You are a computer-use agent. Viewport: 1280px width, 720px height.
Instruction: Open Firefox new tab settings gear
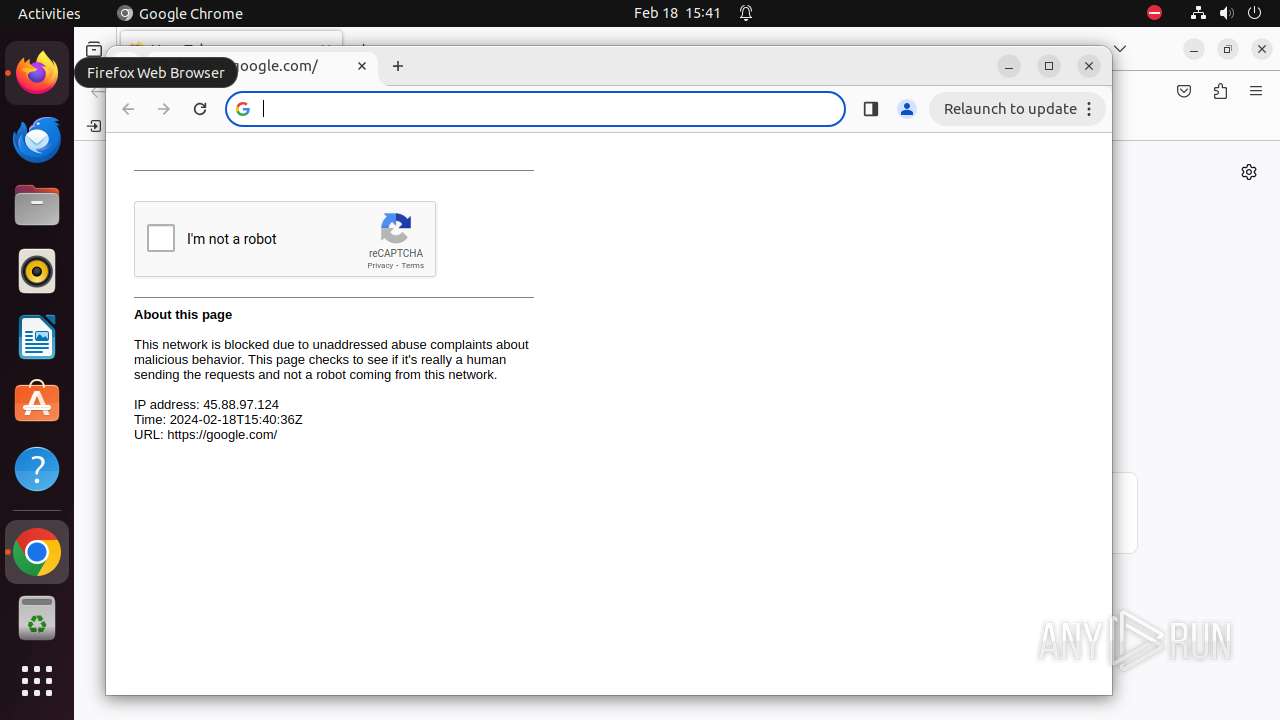click(1249, 172)
